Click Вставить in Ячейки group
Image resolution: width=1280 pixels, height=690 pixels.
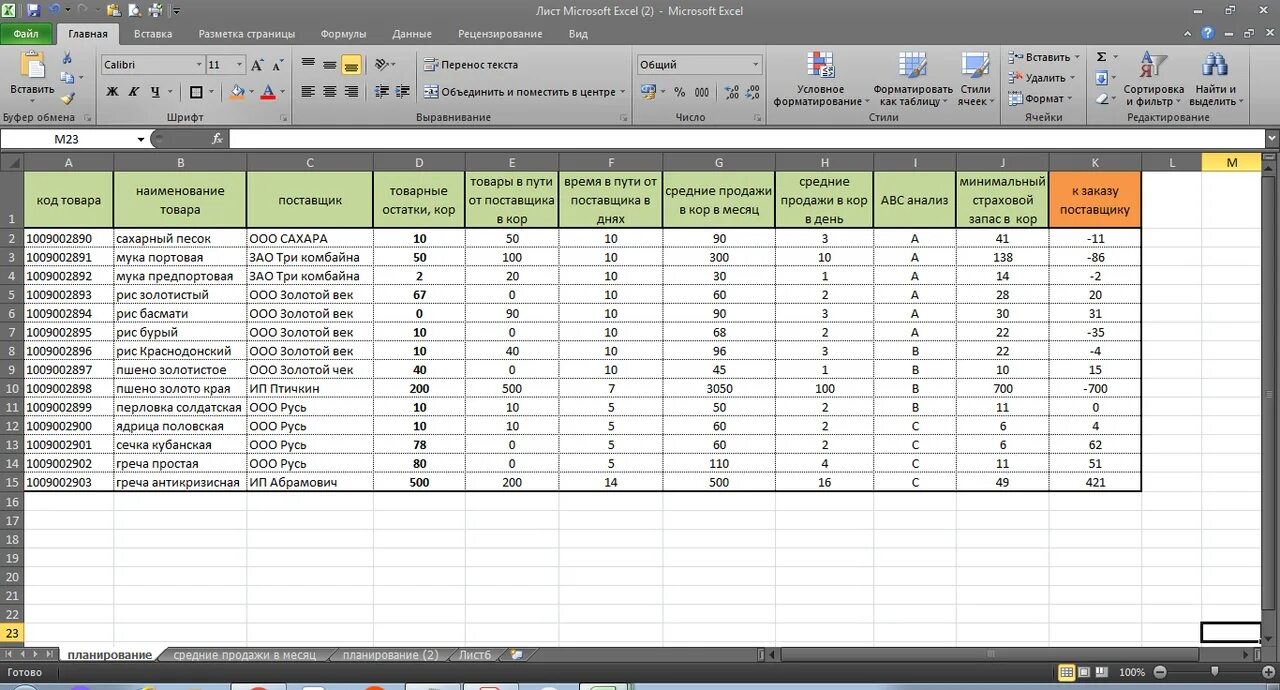point(1042,57)
